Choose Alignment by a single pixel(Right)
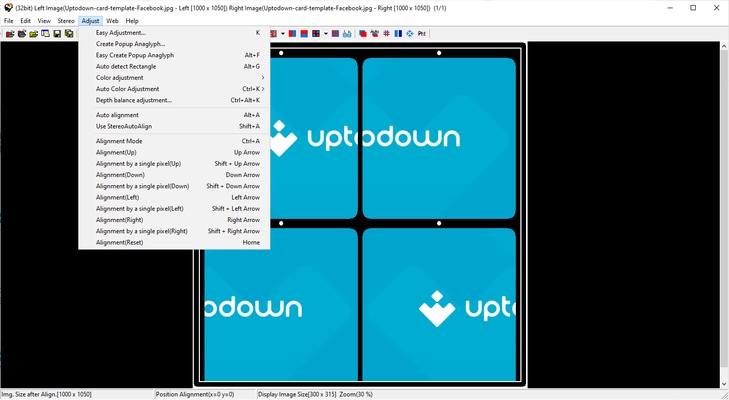The image size is (729, 400). point(174,231)
